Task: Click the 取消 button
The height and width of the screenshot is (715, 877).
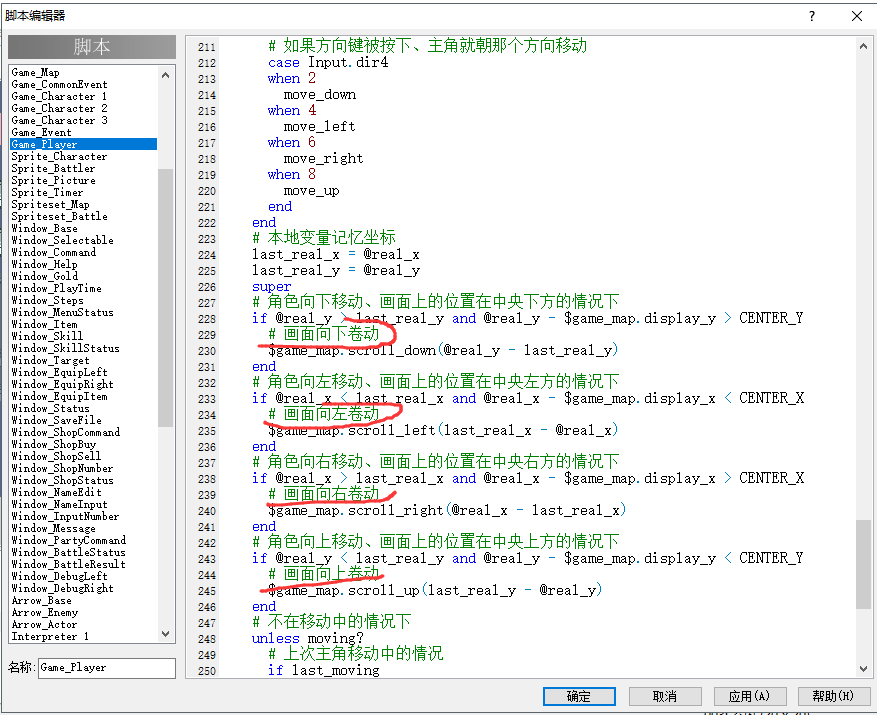Action: 665,697
